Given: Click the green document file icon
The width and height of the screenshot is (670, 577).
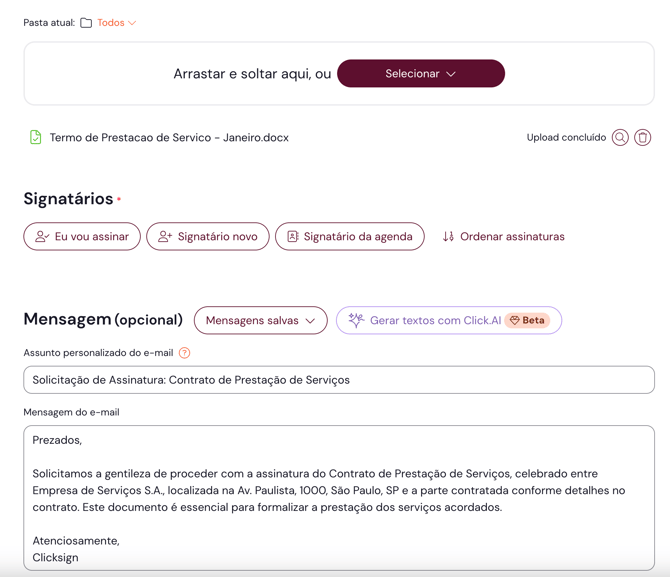Looking at the screenshot, I should (x=36, y=138).
